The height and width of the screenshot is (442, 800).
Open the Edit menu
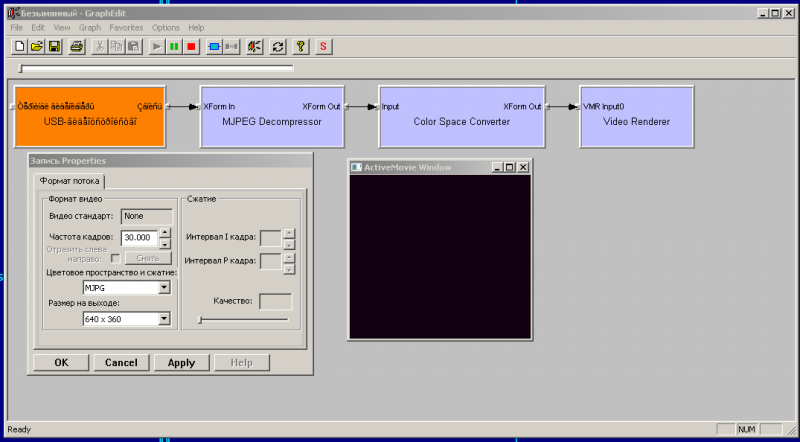[x=38, y=28]
